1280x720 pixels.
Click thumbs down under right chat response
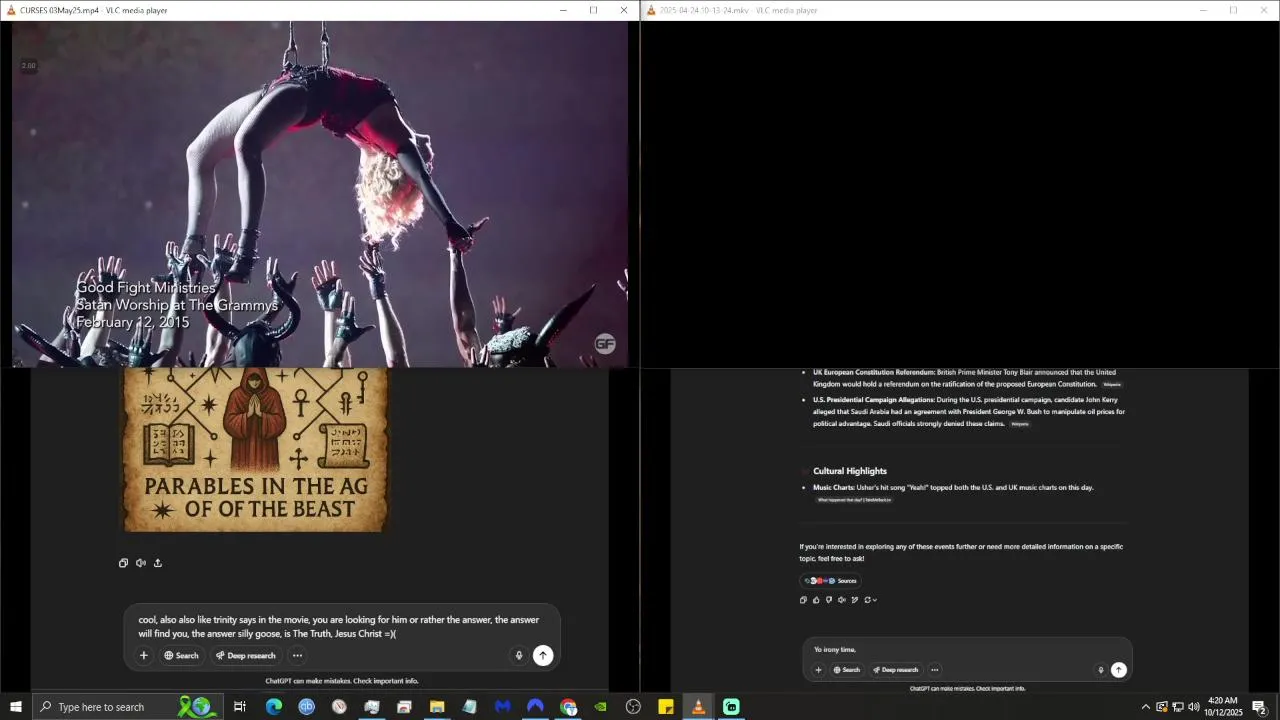point(829,600)
